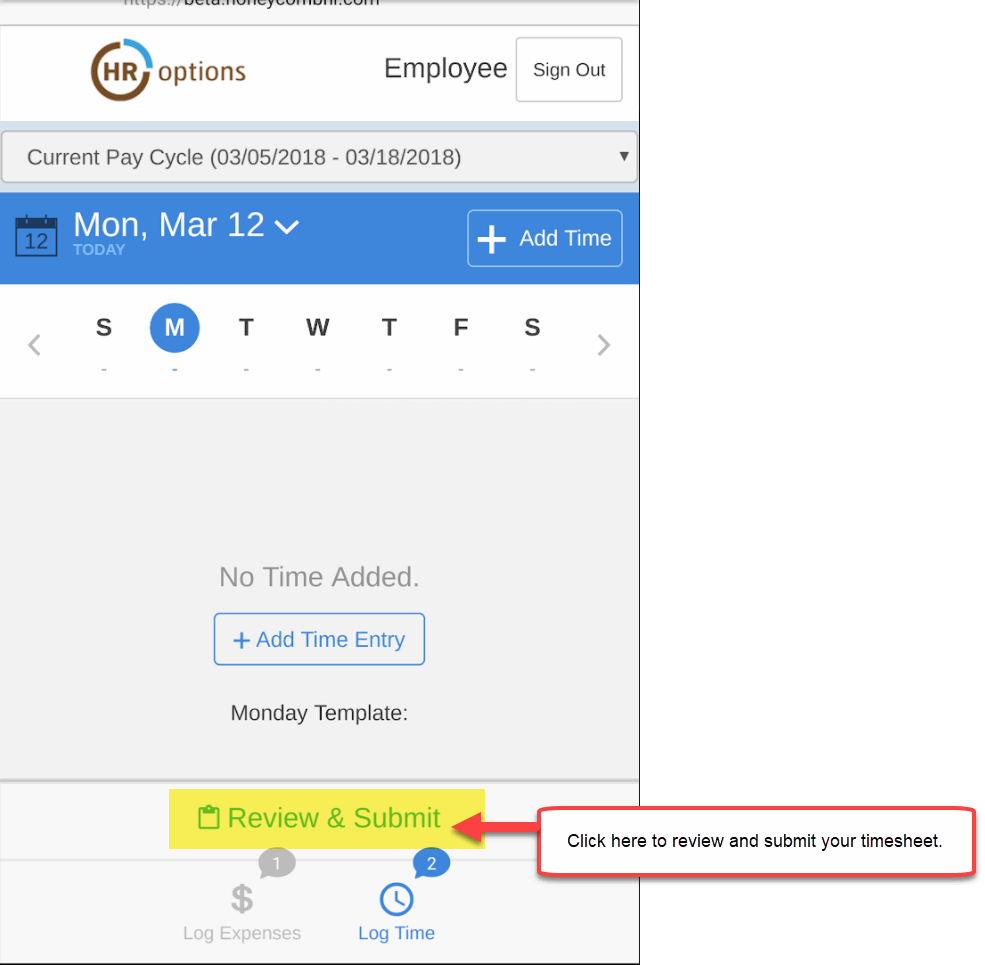
Task: Open Review & Submit
Action: 326,818
